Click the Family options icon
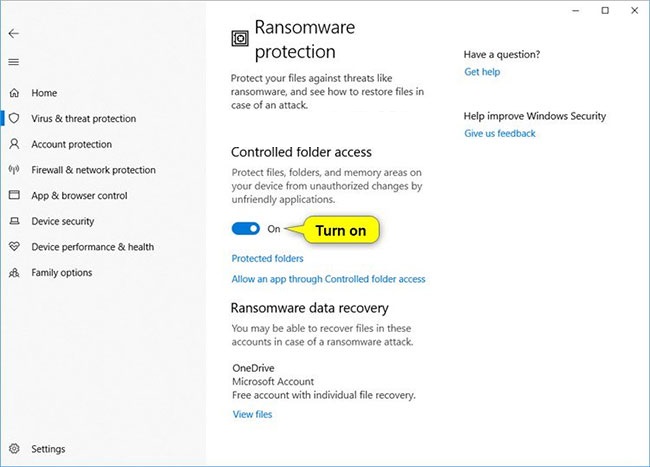 coord(14,273)
